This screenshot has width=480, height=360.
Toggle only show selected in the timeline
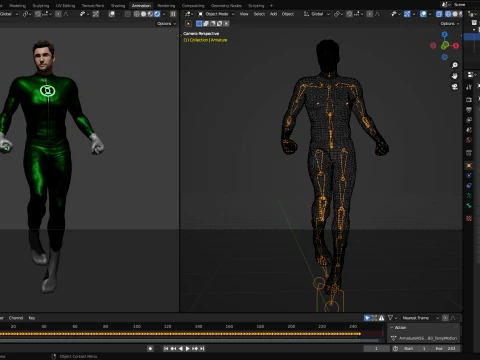pyautogui.click(x=367, y=318)
